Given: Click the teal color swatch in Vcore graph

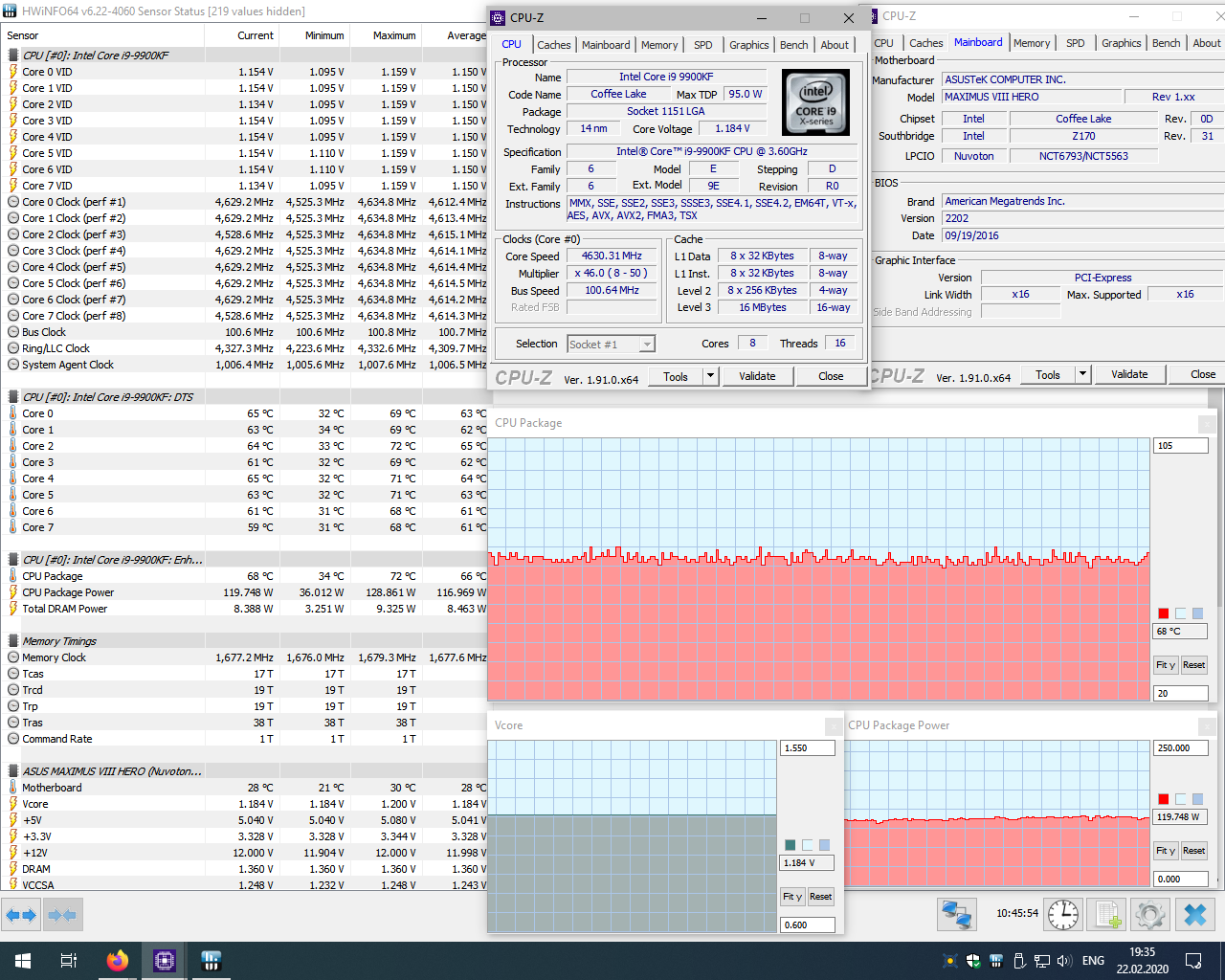Looking at the screenshot, I should tap(791, 845).
